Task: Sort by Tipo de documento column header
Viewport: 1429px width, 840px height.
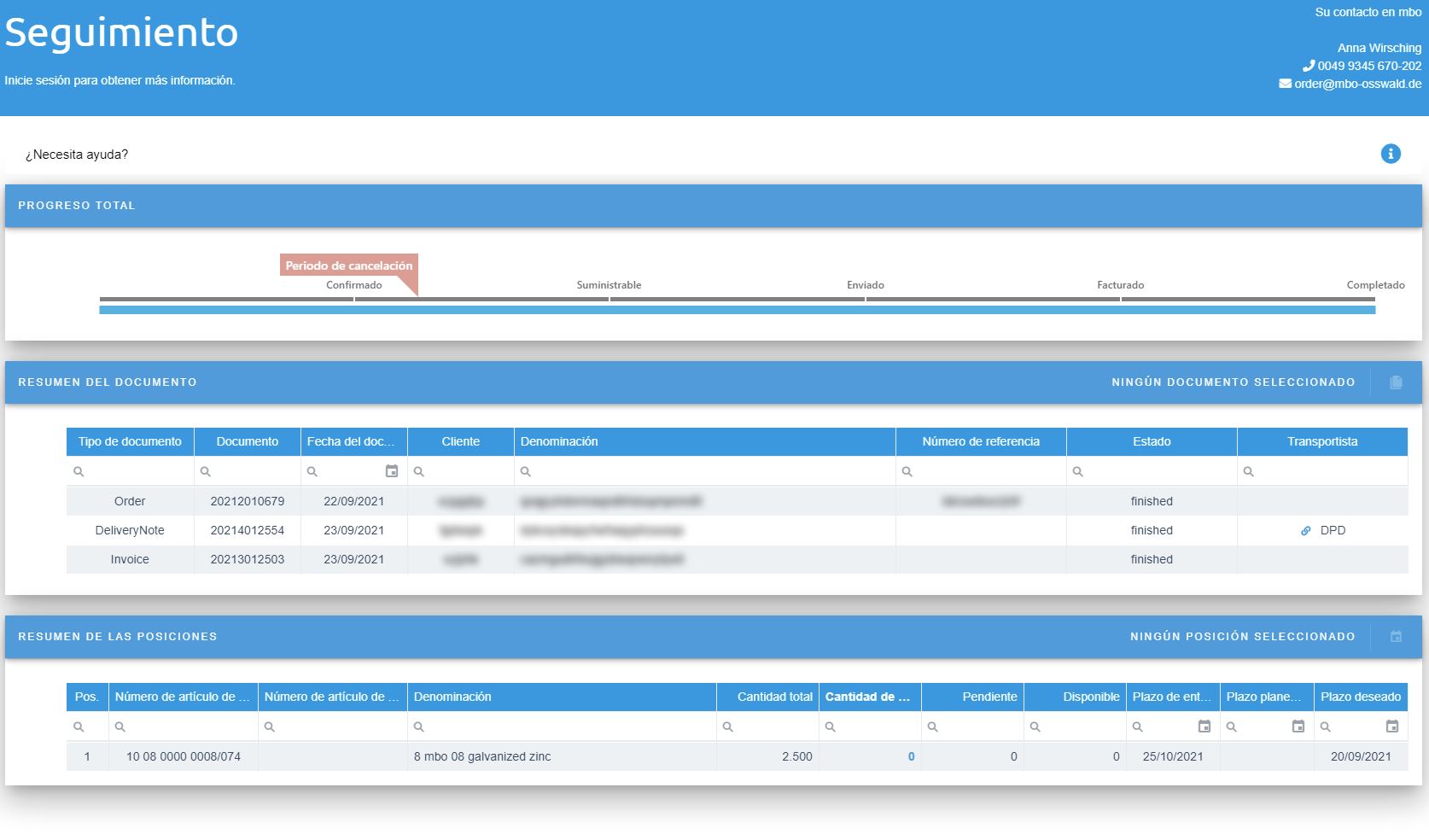Action: [130, 441]
